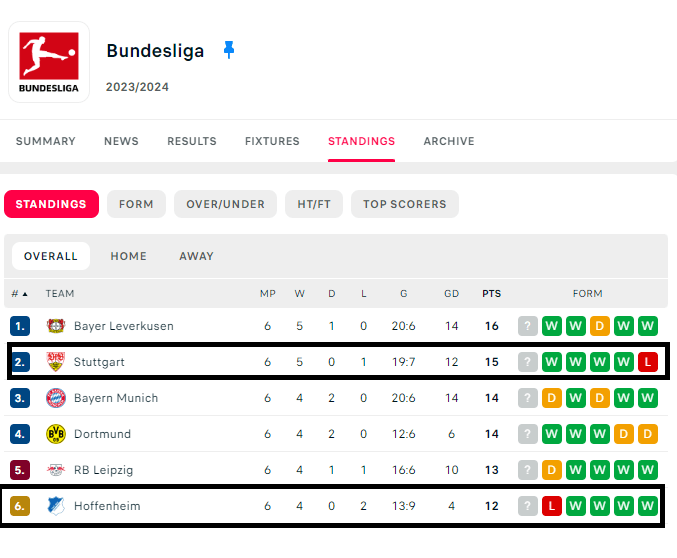Toggle the blue pin icon next to Bundesliga
The image size is (677, 558).
(x=229, y=50)
